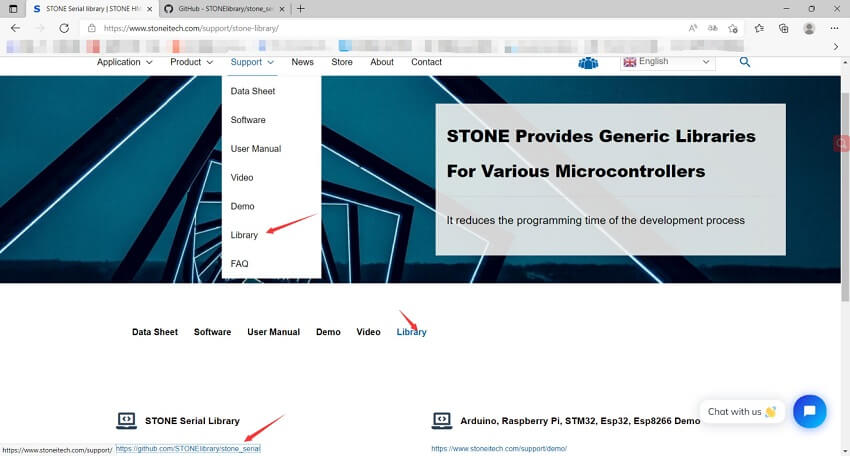Expand the Product menu
The width and height of the screenshot is (850, 456).
(x=191, y=62)
